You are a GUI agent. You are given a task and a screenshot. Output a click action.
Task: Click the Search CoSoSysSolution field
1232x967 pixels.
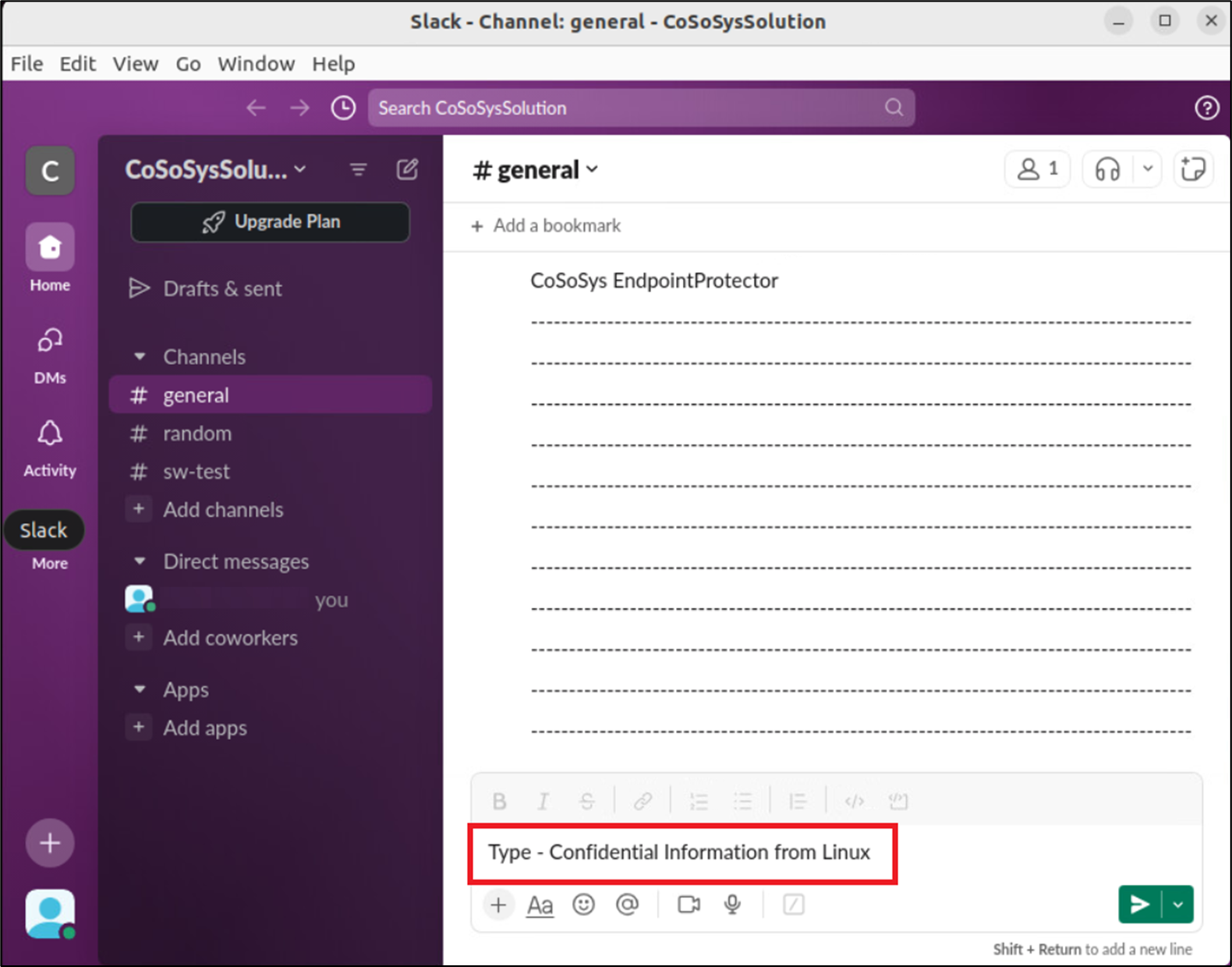pyautogui.click(x=630, y=108)
